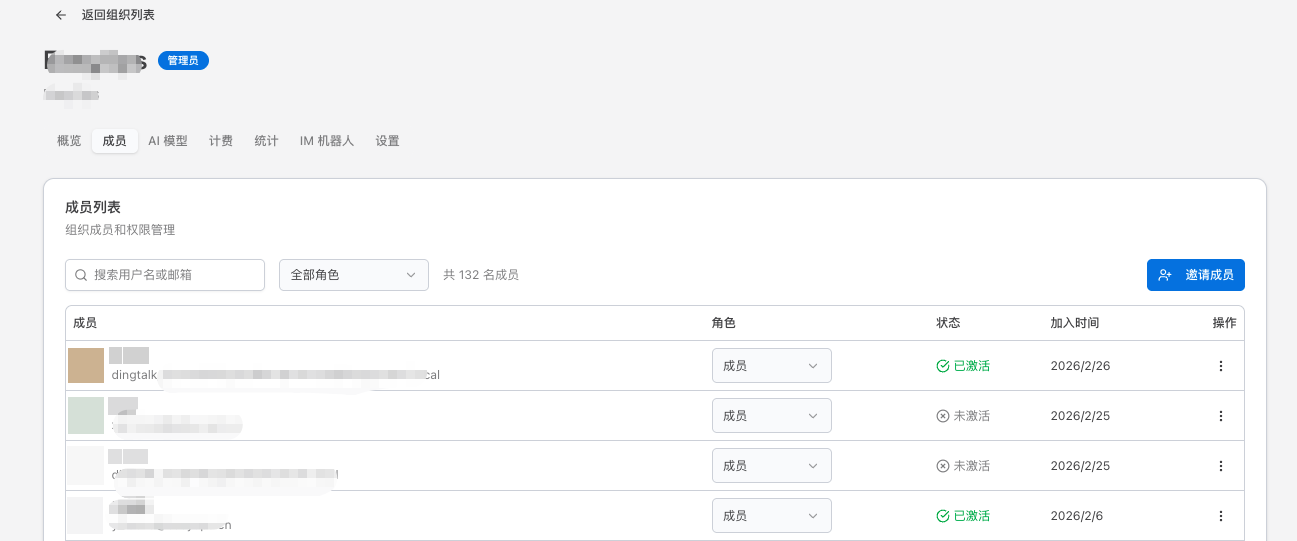
Task: Open actions menu for first 2026/2/25 row
Action: (x=1221, y=416)
